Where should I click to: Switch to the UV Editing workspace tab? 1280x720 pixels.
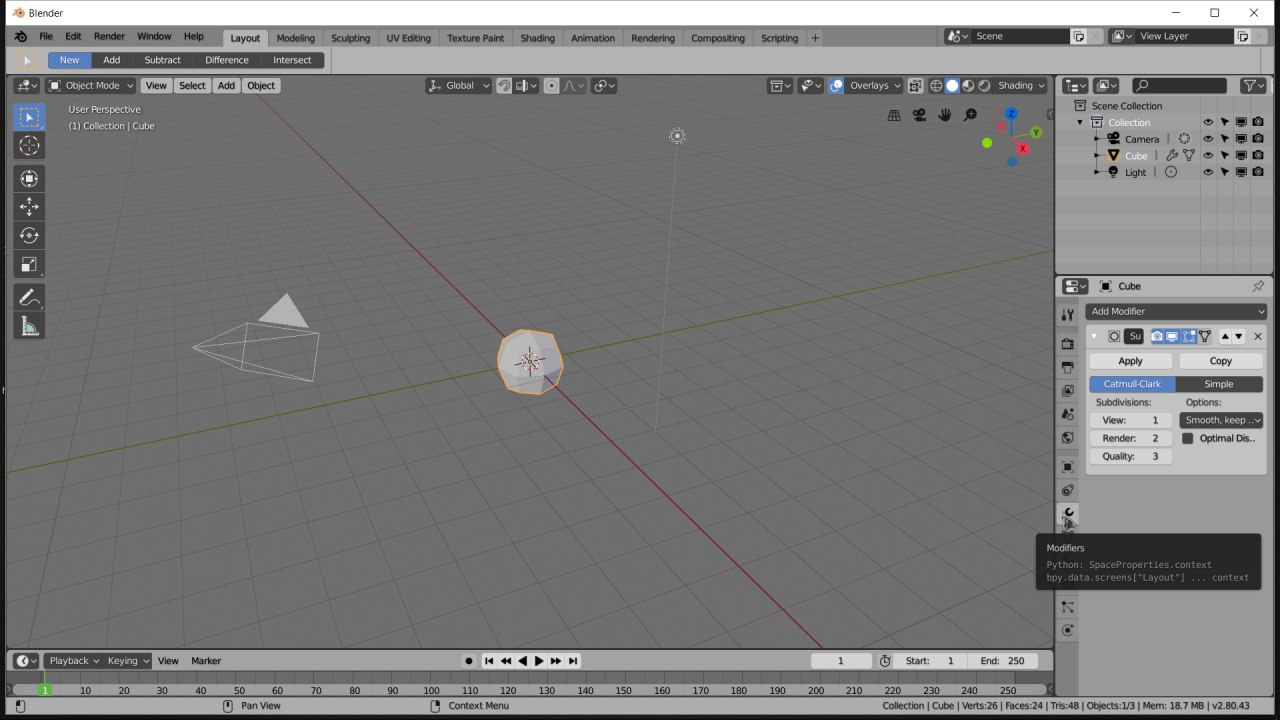(x=408, y=38)
